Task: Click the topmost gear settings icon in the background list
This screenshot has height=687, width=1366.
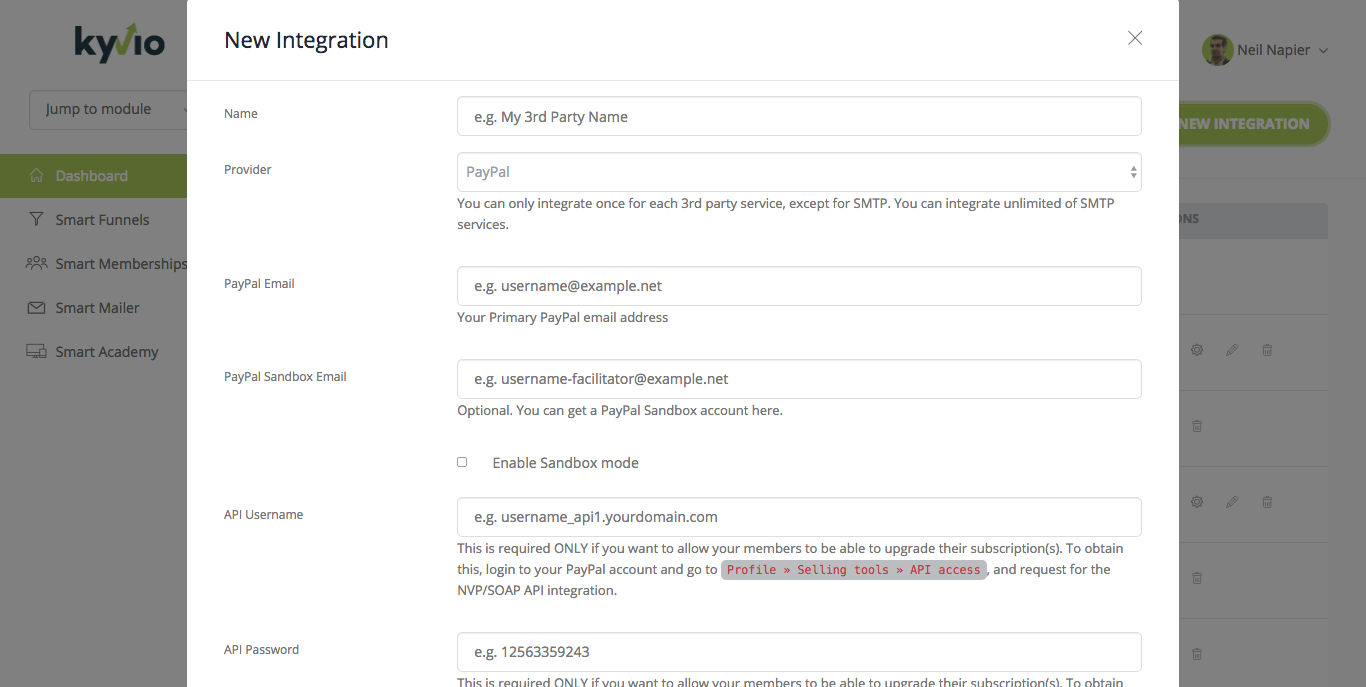Action: pos(1197,350)
